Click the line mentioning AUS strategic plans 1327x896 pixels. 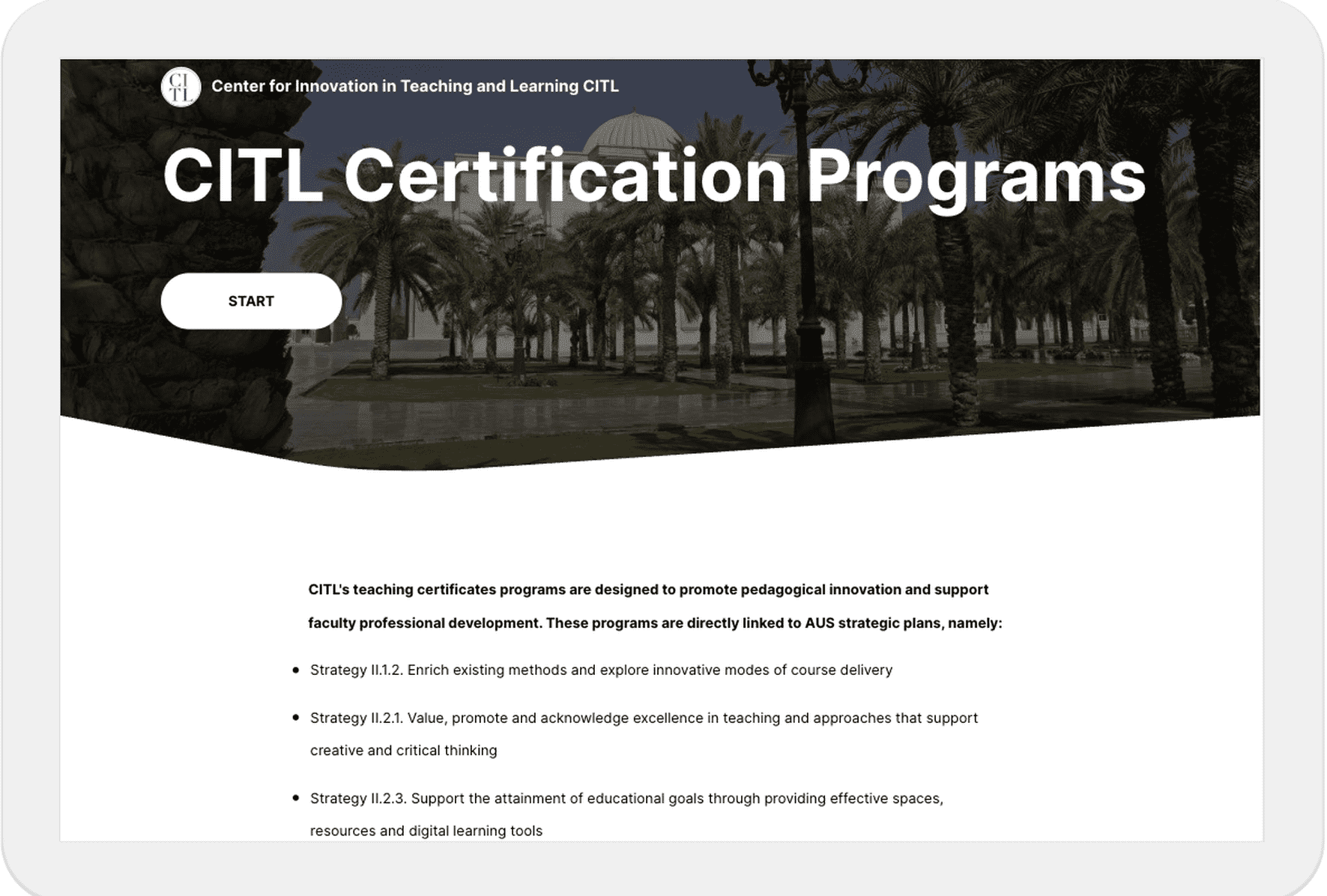(x=654, y=623)
